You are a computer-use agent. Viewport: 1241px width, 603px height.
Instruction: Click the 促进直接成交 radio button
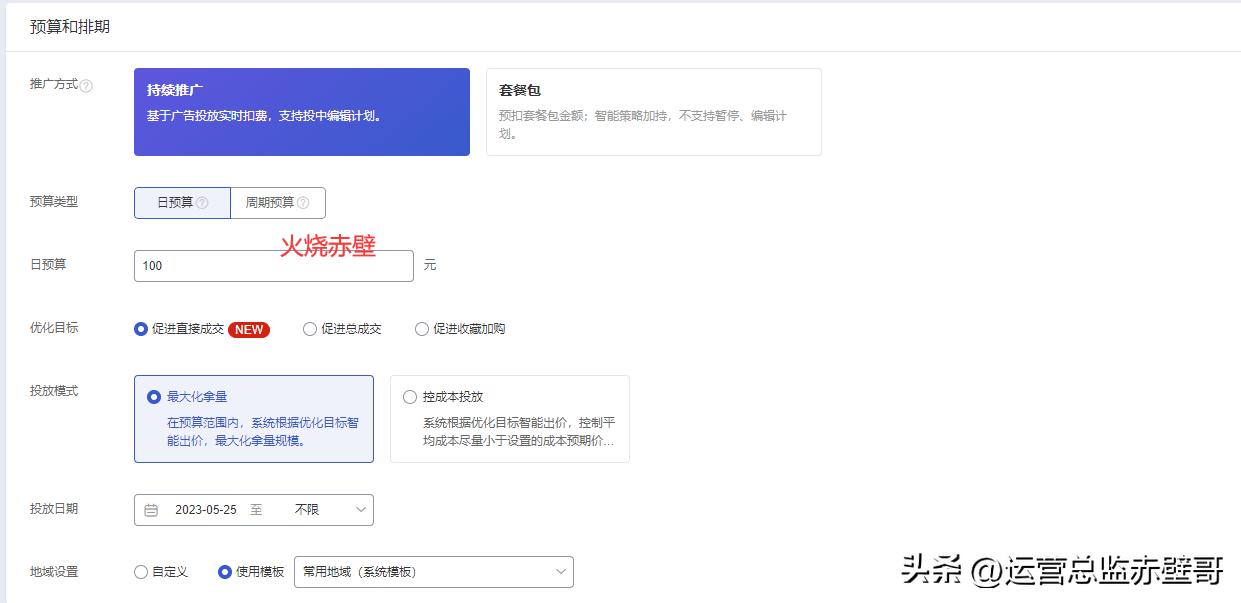(x=140, y=329)
